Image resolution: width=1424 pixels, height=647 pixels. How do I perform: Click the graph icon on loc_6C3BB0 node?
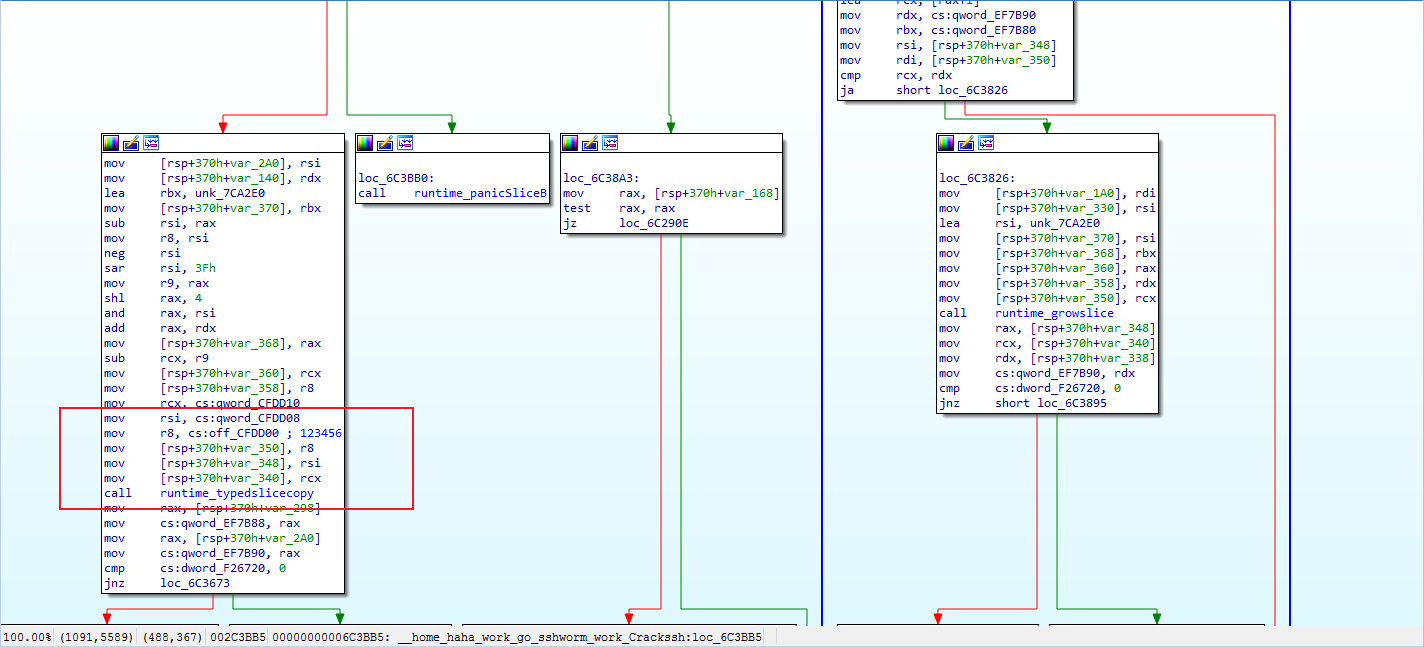click(405, 143)
